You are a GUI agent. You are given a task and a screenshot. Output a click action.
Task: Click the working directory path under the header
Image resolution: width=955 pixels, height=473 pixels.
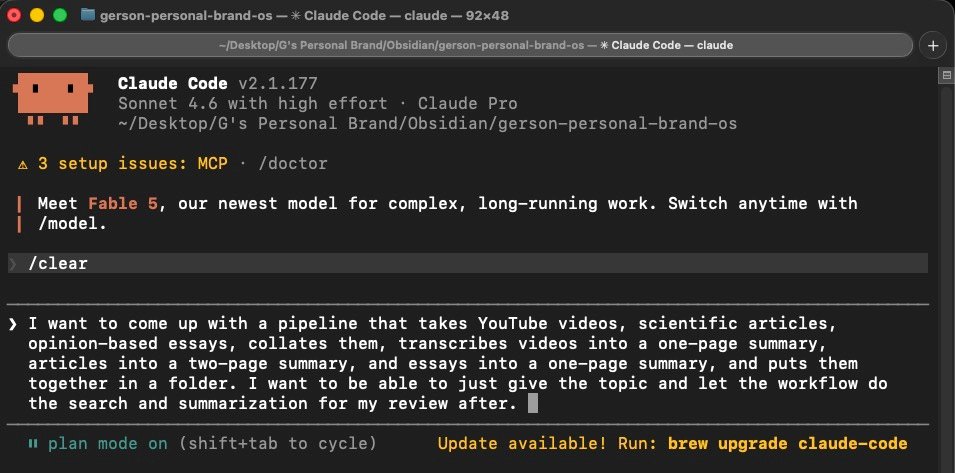pos(428,124)
